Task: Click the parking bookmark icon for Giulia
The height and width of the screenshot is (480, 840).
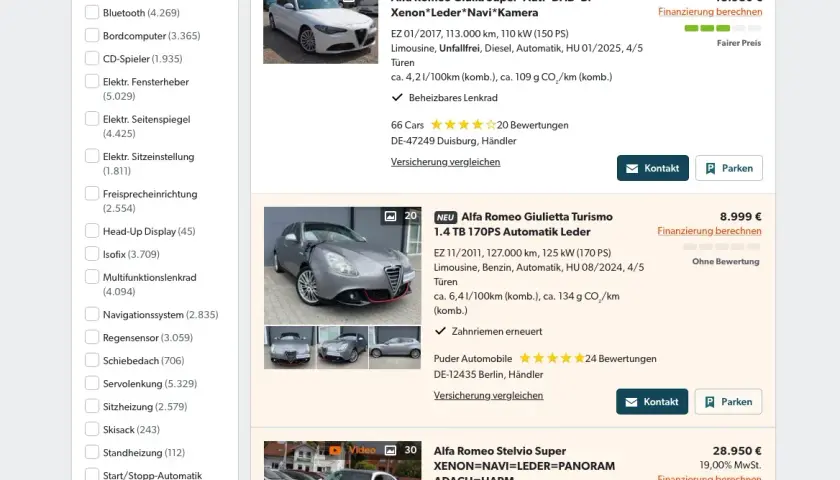Action: (x=710, y=169)
